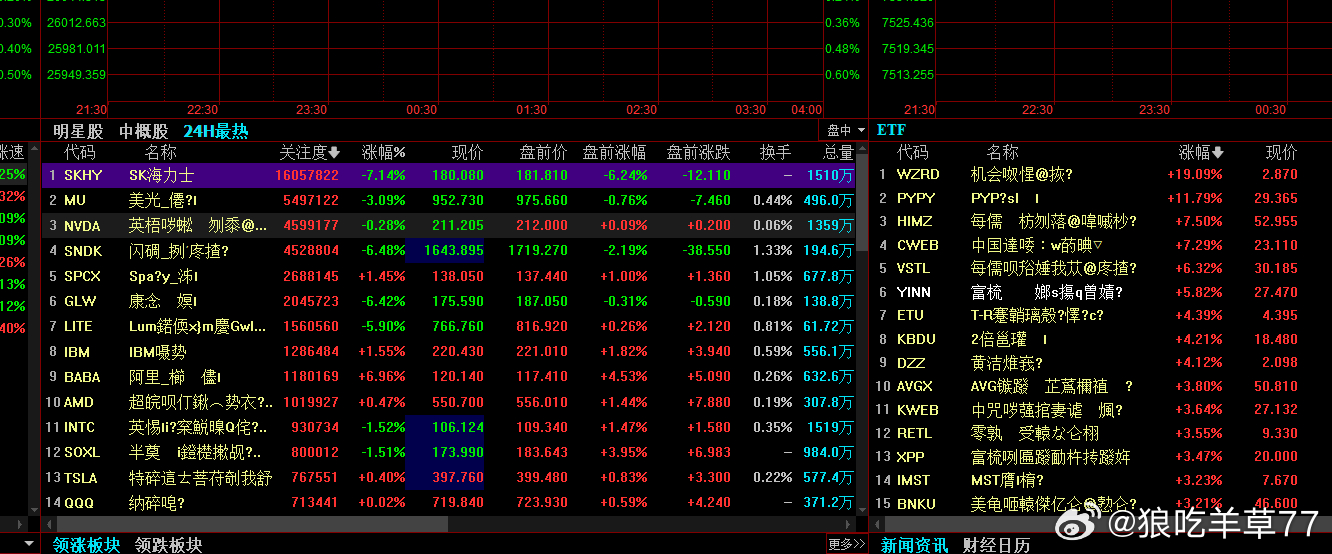Select the MU stock row

coord(449,200)
